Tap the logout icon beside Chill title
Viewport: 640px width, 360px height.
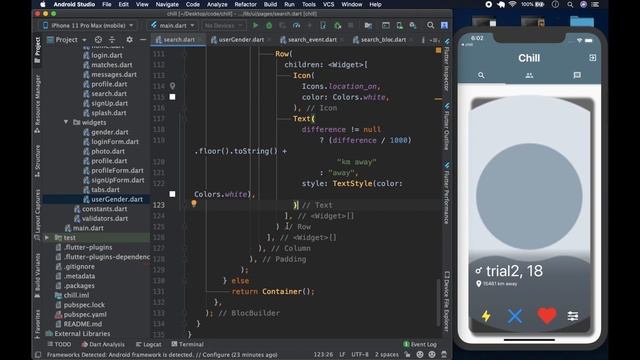[593, 58]
